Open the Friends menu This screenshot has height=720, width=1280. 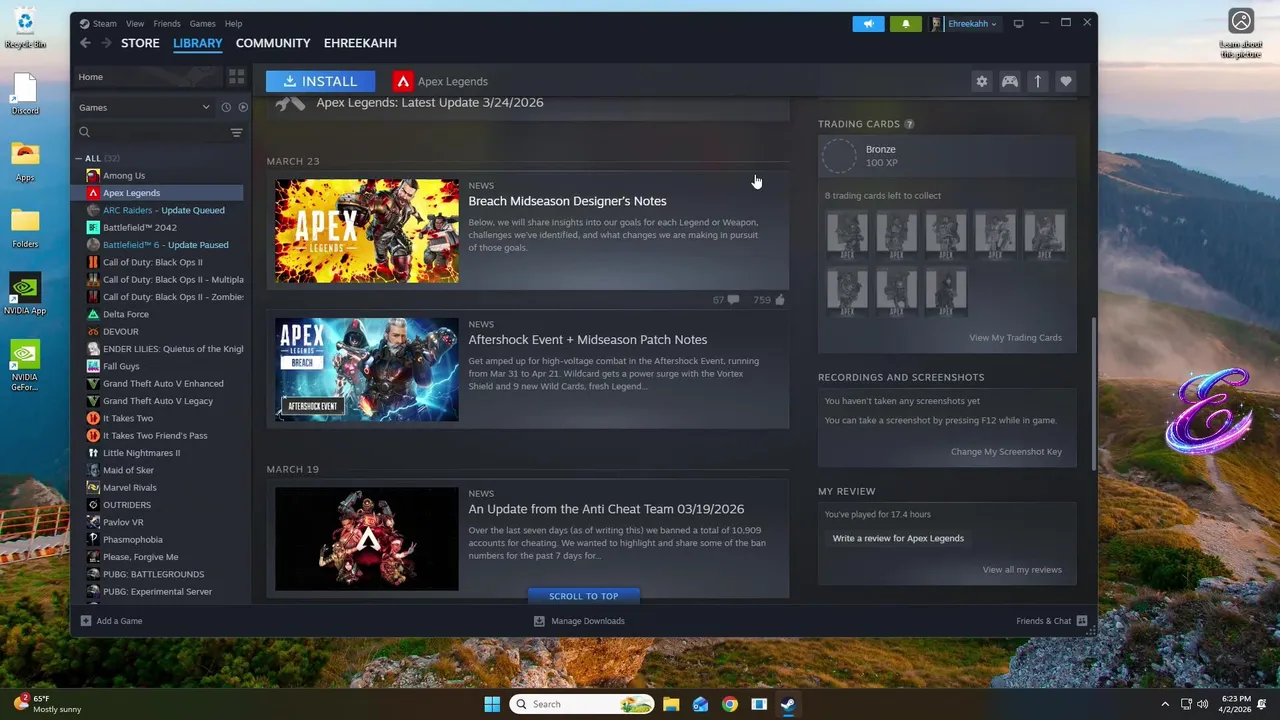click(167, 23)
